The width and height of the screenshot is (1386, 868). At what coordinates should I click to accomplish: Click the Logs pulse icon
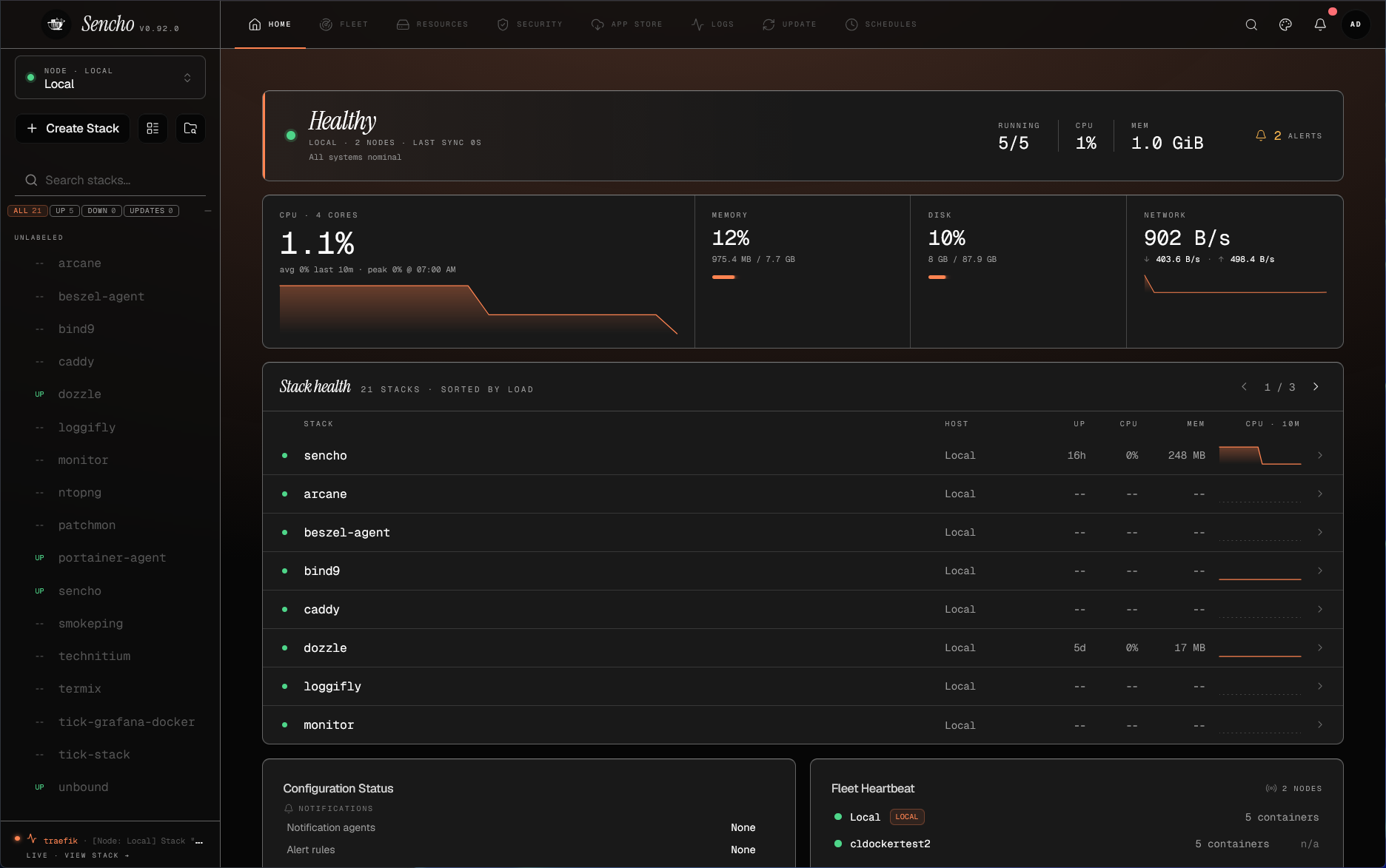(x=697, y=24)
